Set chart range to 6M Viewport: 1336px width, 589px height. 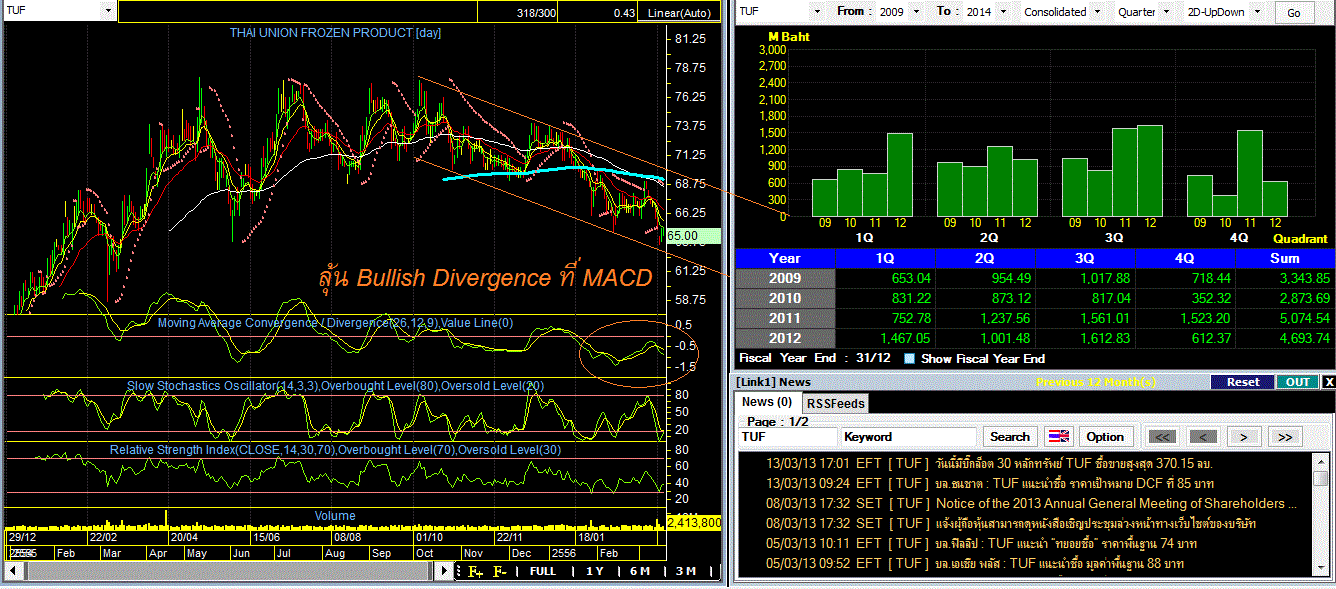tap(640, 571)
